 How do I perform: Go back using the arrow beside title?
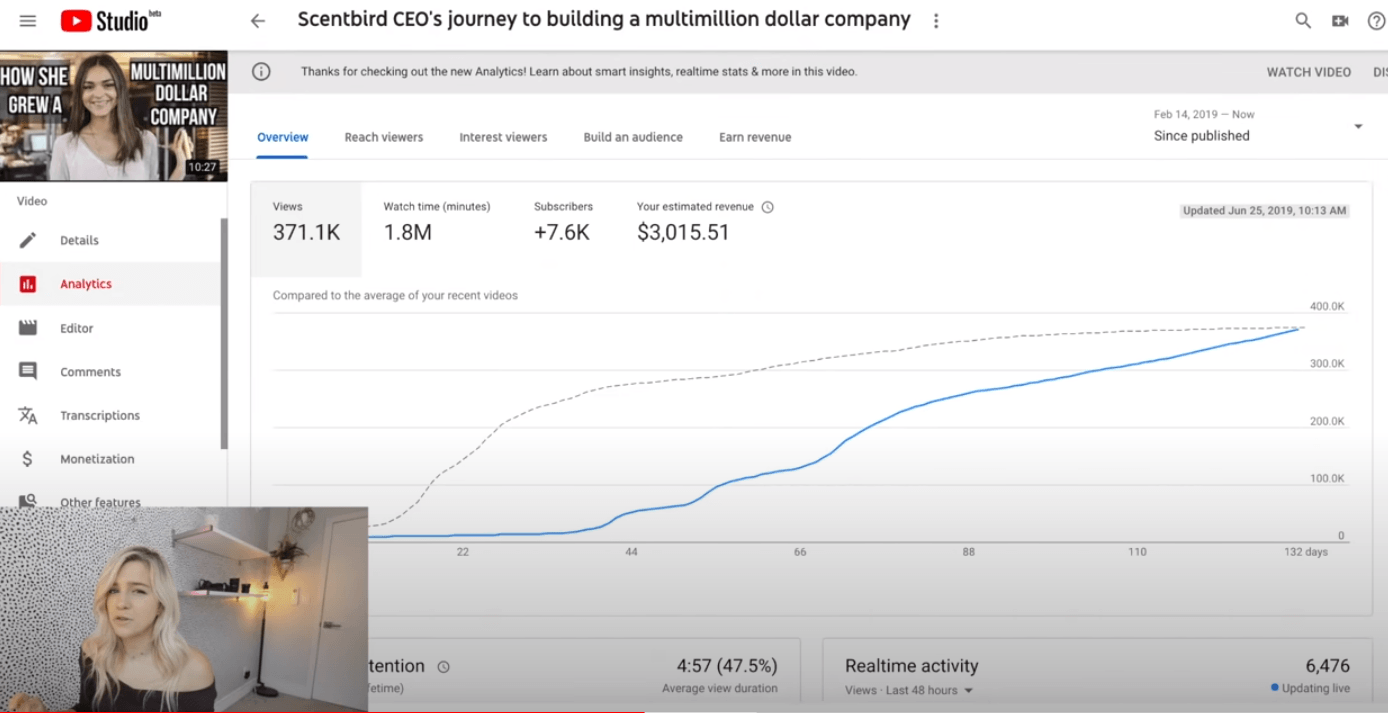pos(258,21)
